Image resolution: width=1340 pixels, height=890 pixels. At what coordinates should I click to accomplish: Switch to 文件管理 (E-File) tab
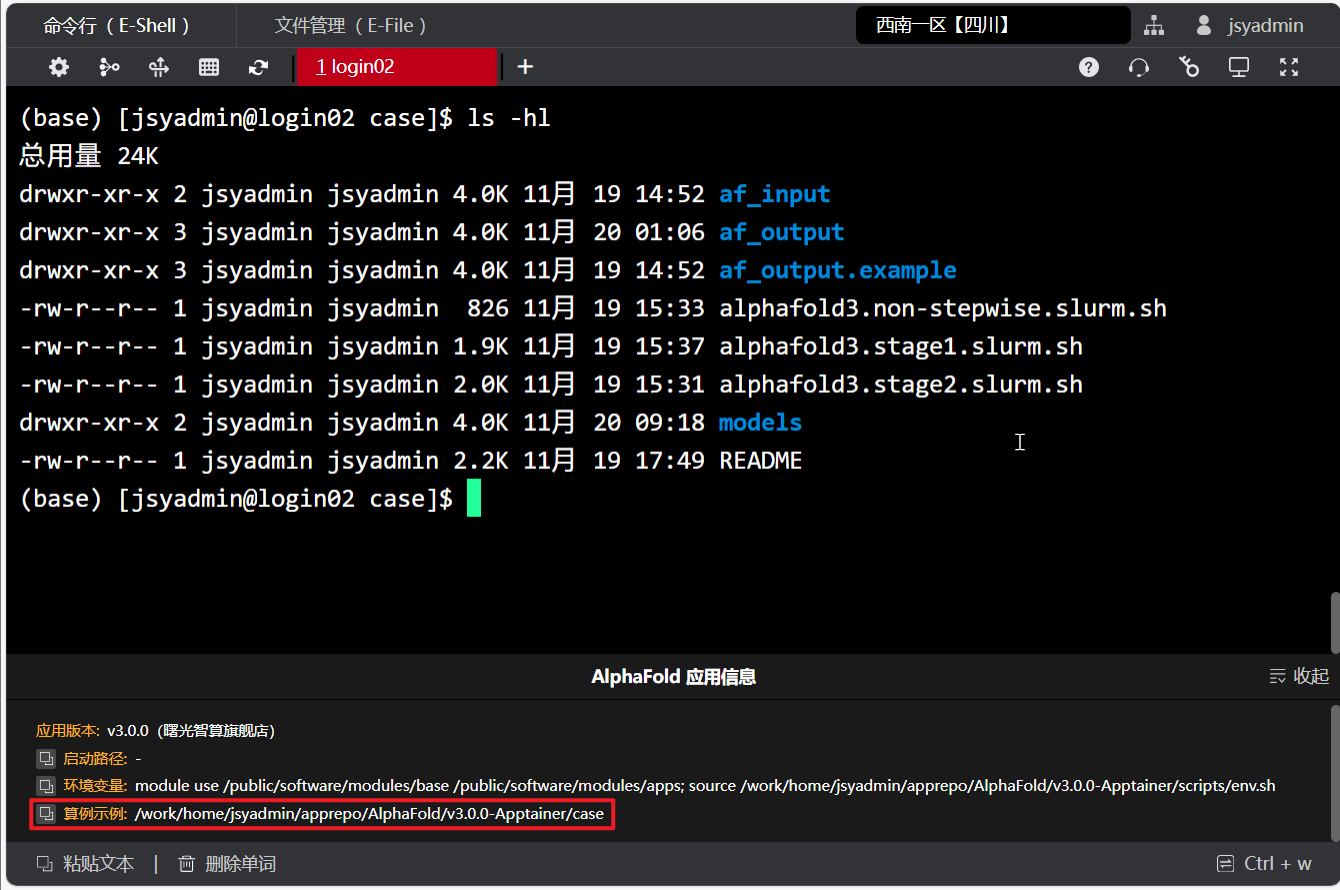(351, 26)
